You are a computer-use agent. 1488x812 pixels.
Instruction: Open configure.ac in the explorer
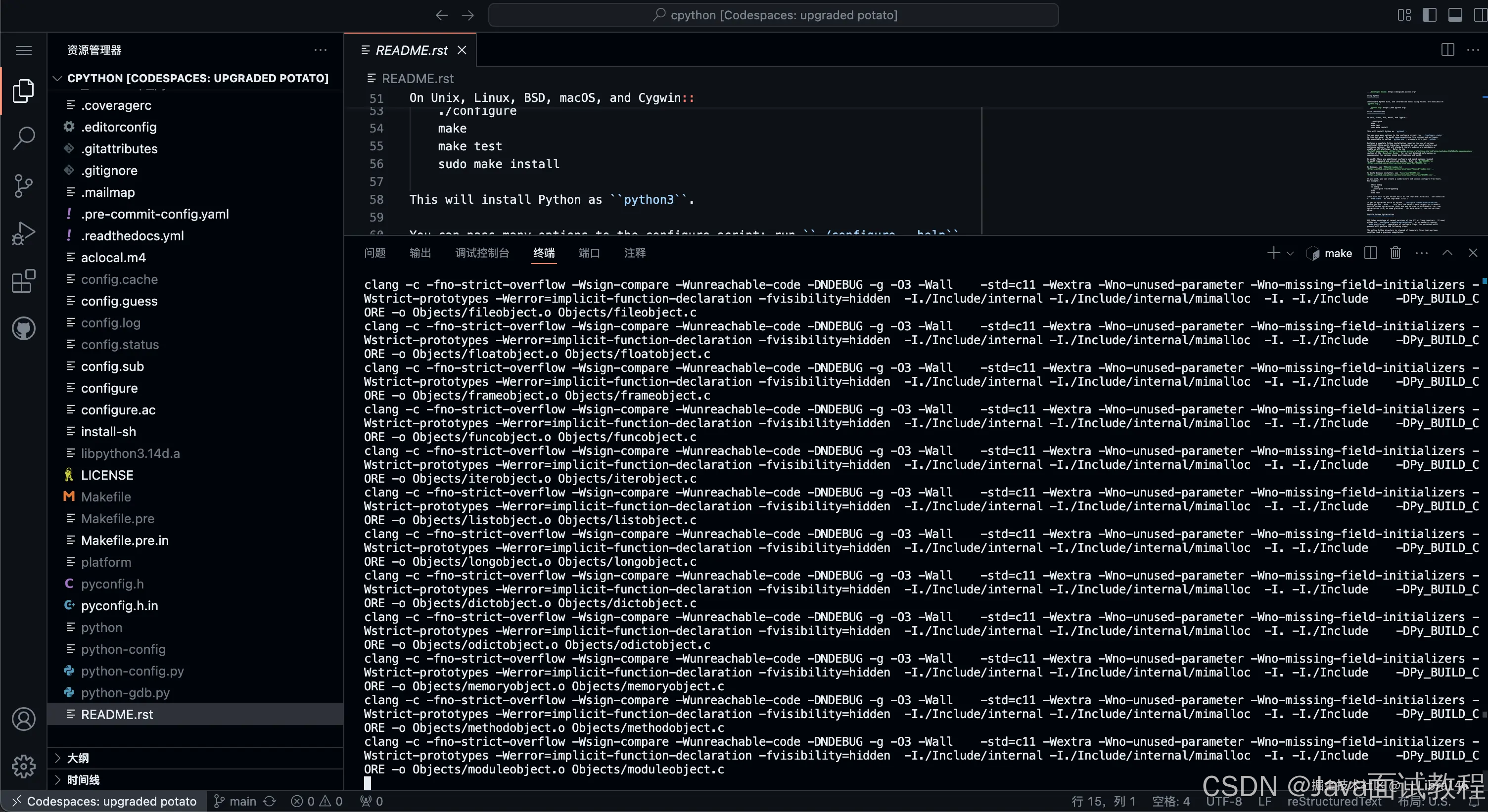coord(196,410)
